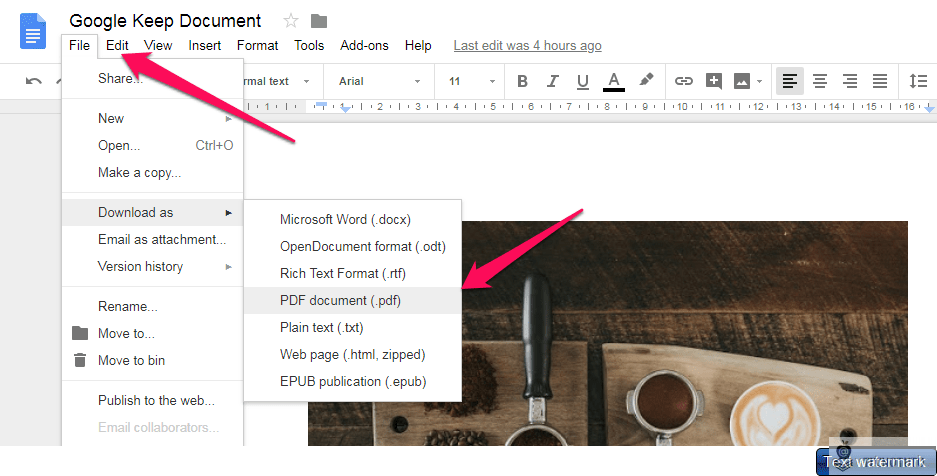Choose Email as attachment...
The height and width of the screenshot is (476, 937).
tap(153, 239)
